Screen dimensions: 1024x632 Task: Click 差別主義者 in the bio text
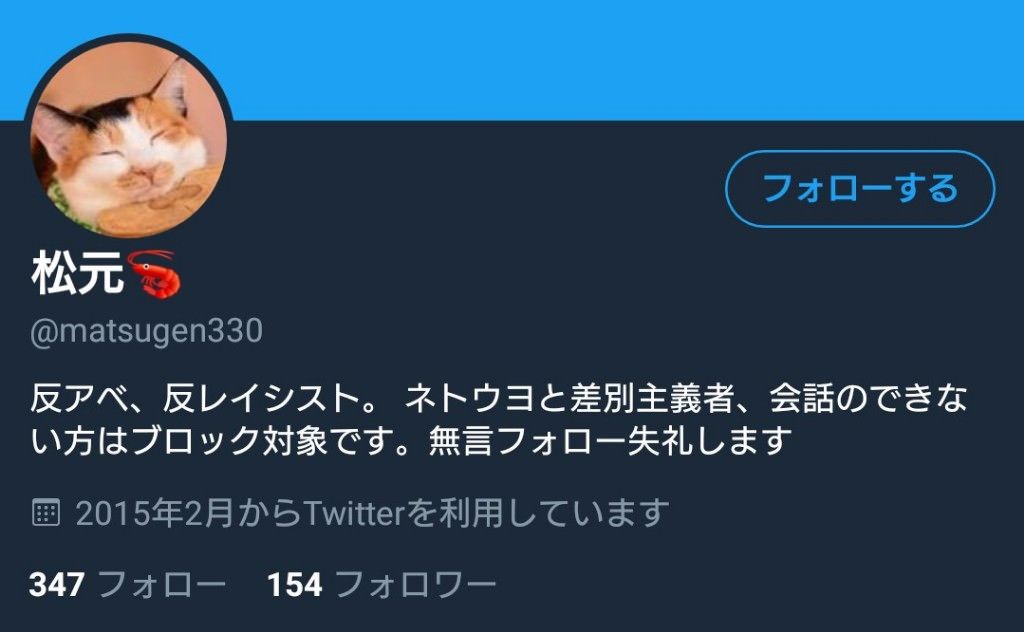click(652, 399)
